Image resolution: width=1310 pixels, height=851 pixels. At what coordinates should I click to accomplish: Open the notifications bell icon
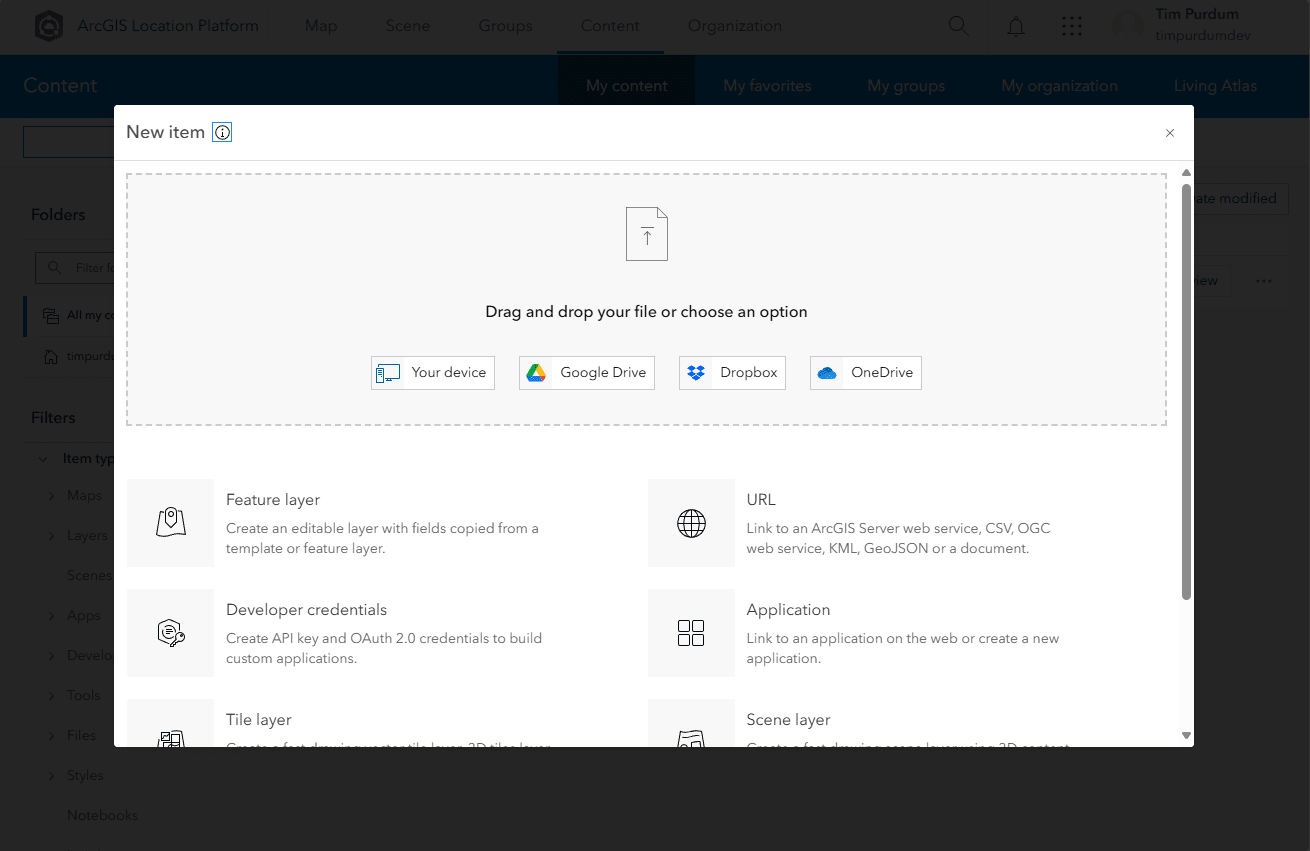1016,27
